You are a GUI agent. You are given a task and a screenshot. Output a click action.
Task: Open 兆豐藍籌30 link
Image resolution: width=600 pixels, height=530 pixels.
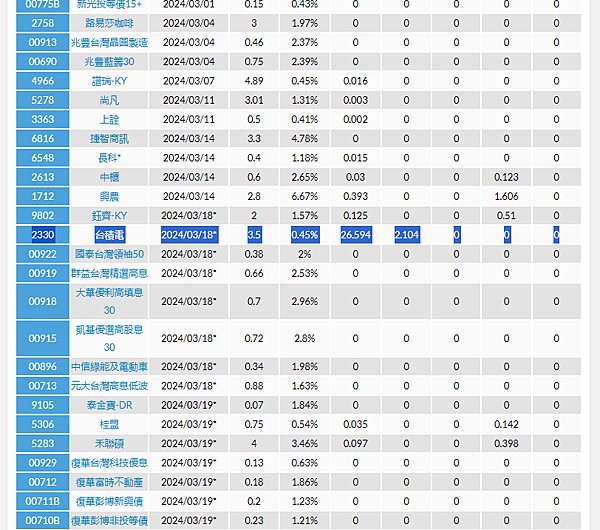tap(109, 62)
